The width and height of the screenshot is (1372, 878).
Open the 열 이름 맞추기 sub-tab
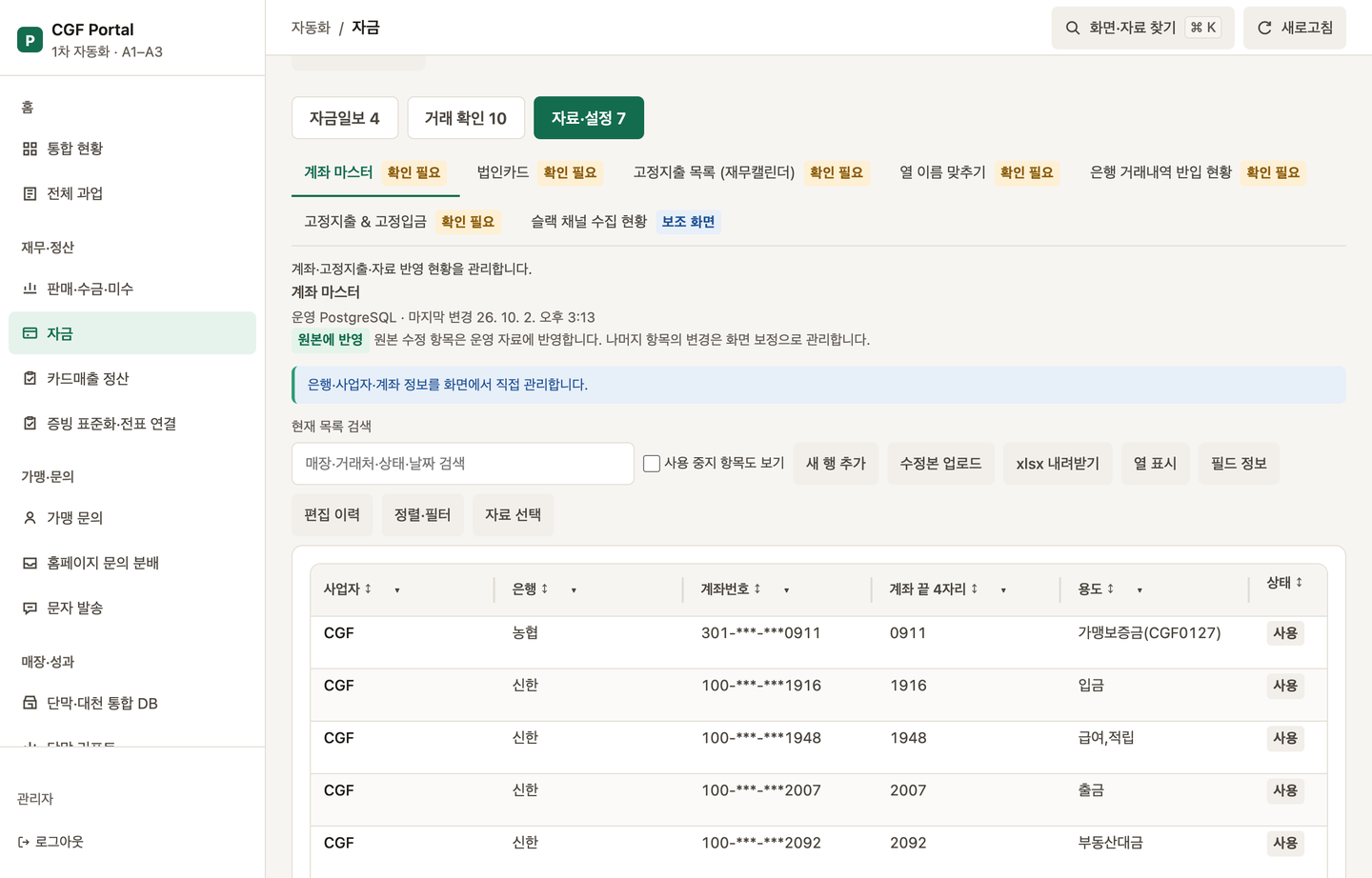(x=979, y=172)
